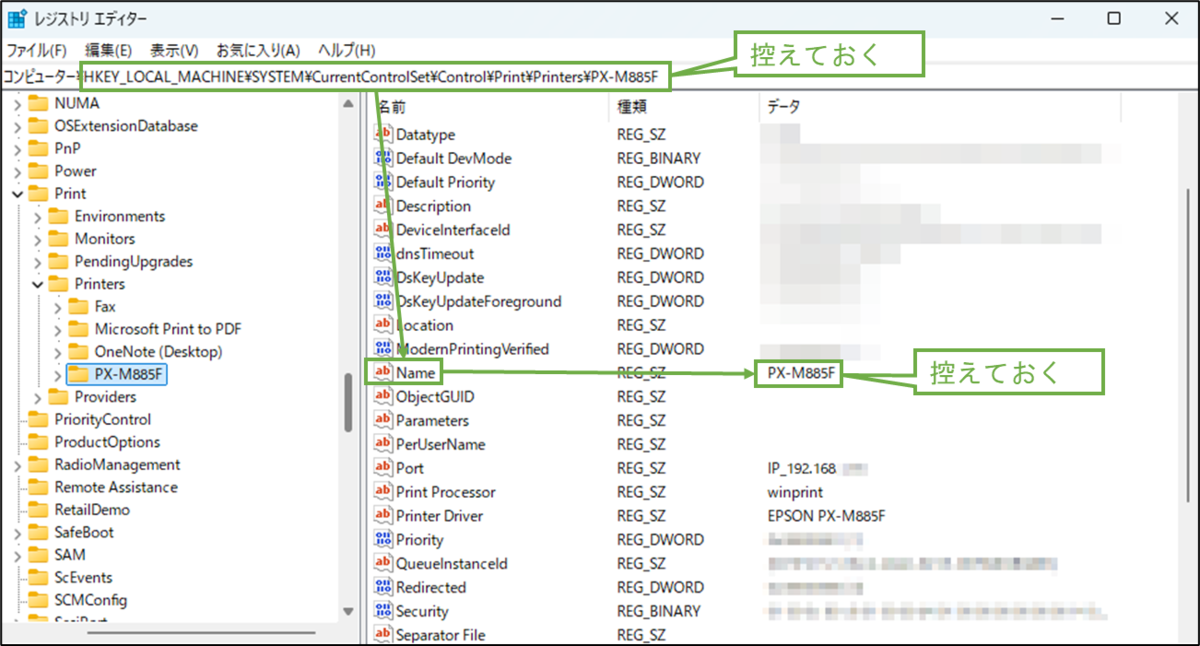Image resolution: width=1200 pixels, height=646 pixels.
Task: Select the QueueInstanceId value name
Action: pyautogui.click(x=452, y=564)
